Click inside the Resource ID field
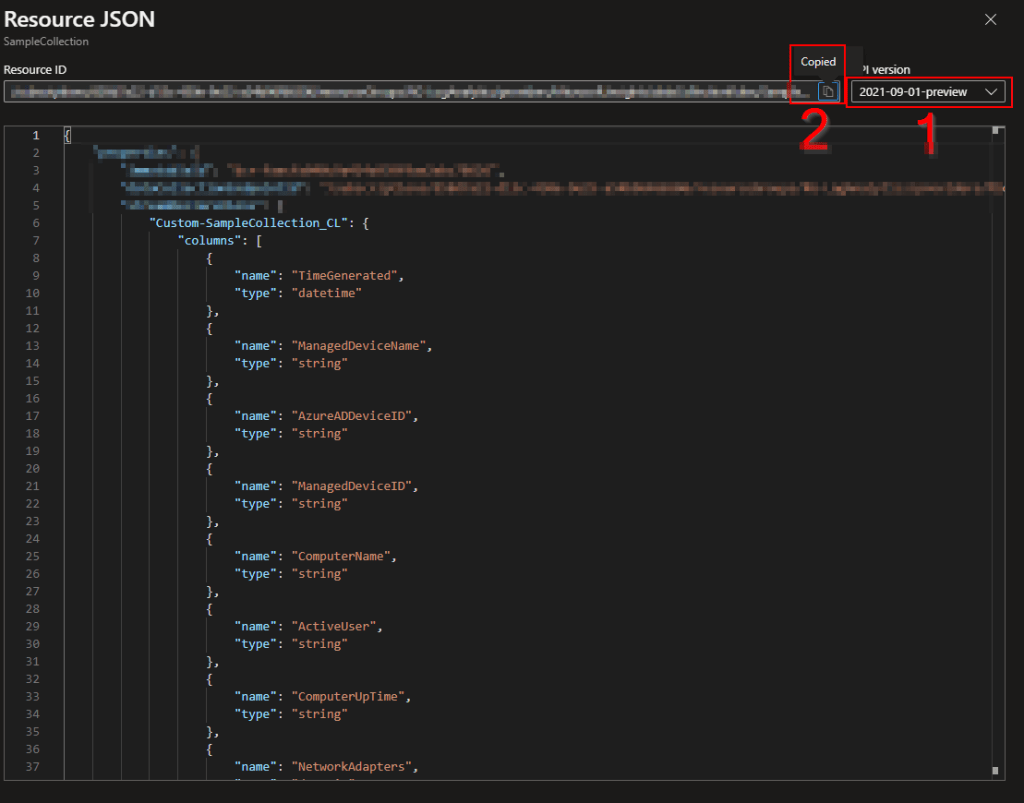Image resolution: width=1024 pixels, height=803 pixels. [x=400, y=92]
